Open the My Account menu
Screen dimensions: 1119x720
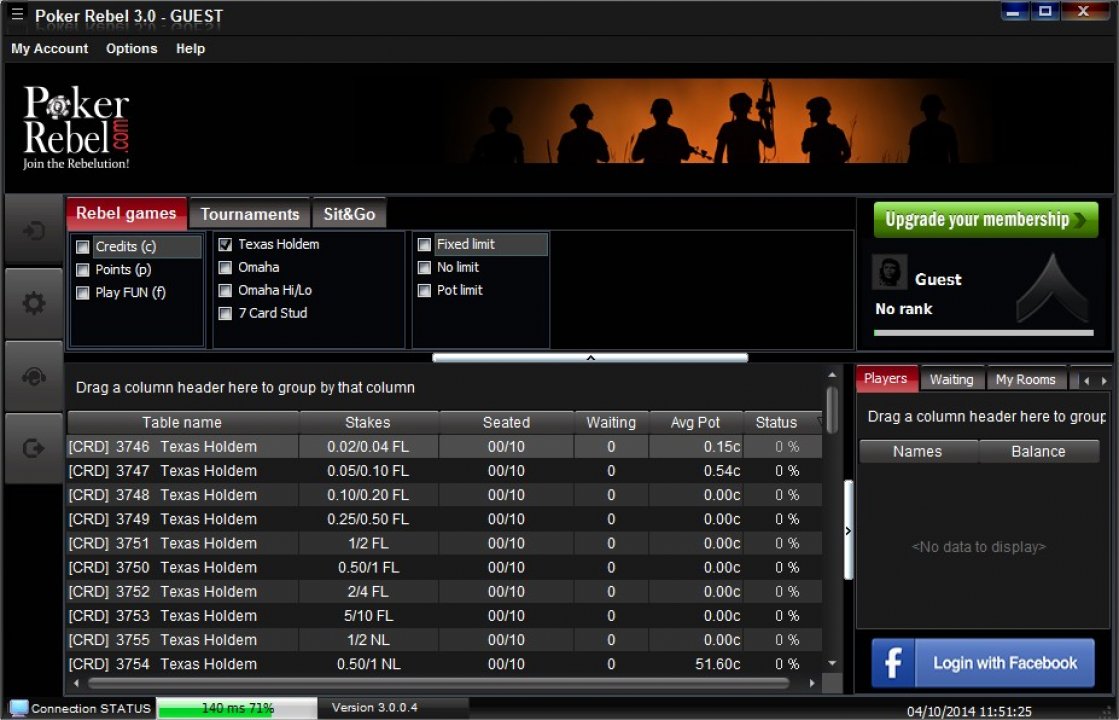click(49, 49)
